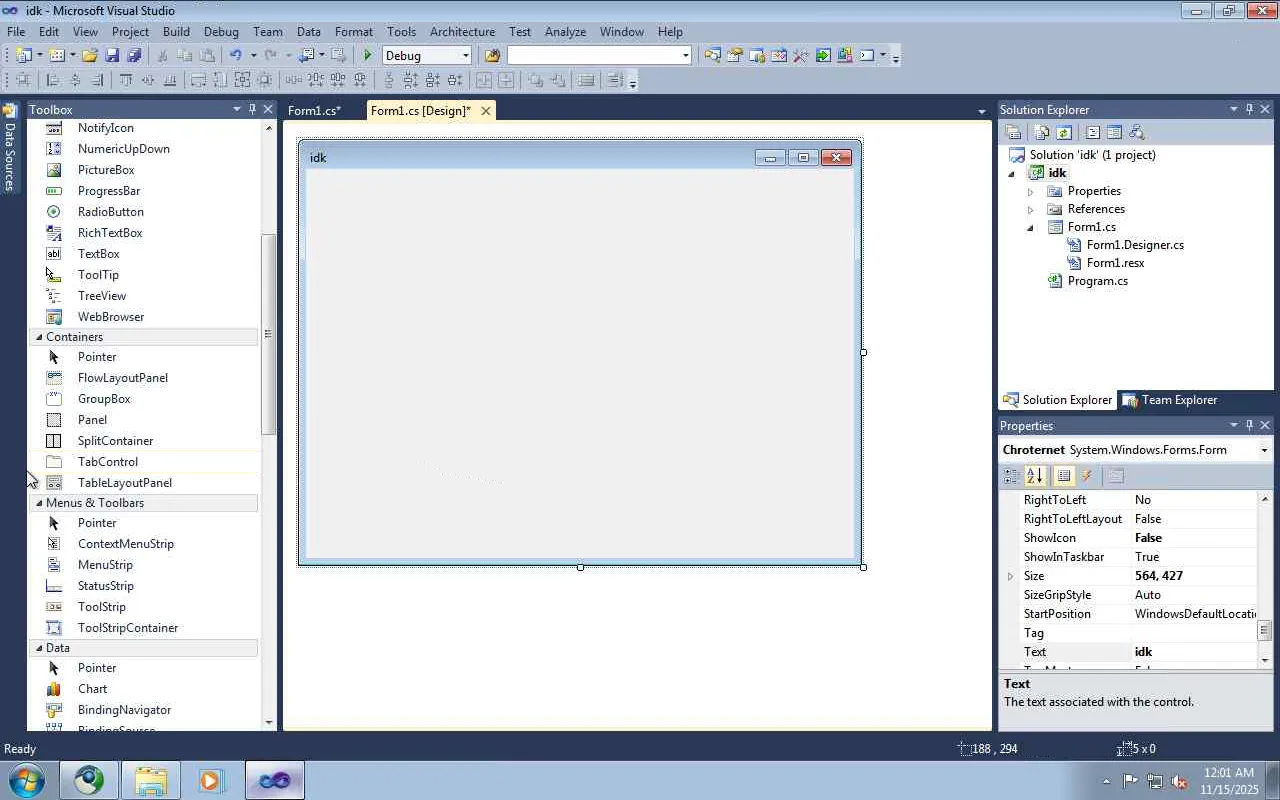Select Form1.Designer.cs in Solution Explorer
Viewport: 1280px width, 800px height.
1135,245
